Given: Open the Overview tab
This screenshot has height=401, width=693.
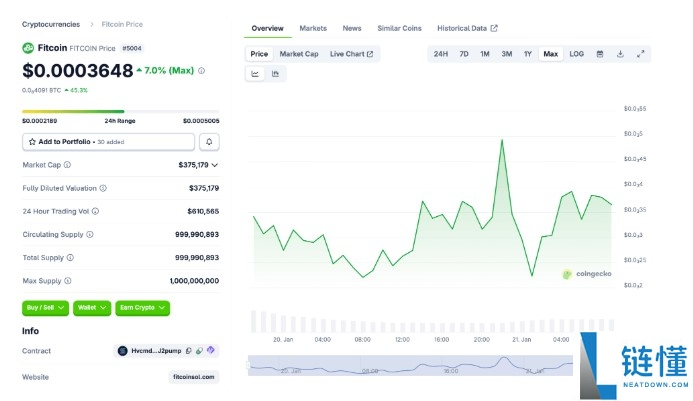Looking at the screenshot, I should [x=267, y=28].
